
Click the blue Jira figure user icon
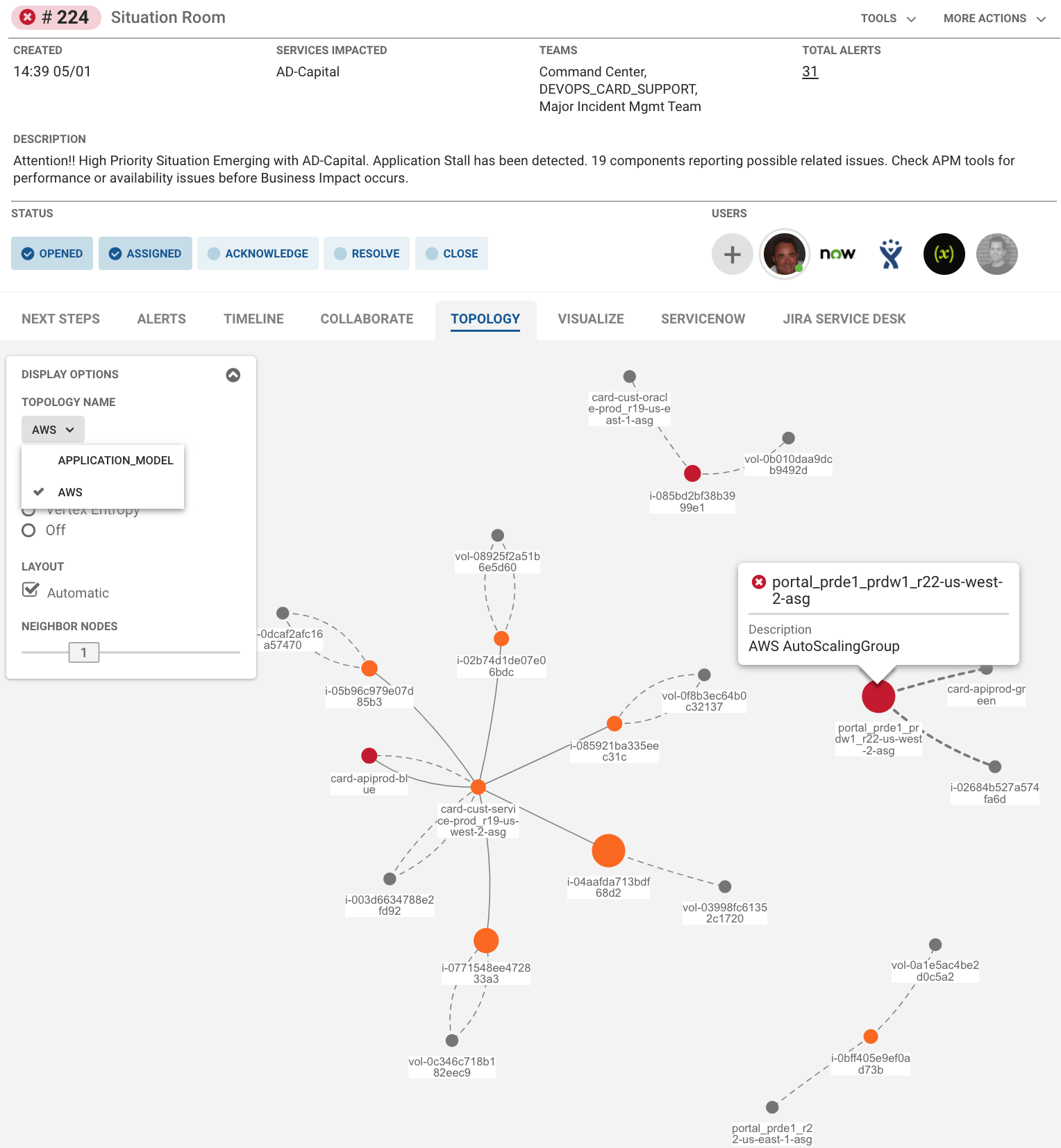pyautogui.click(x=891, y=254)
